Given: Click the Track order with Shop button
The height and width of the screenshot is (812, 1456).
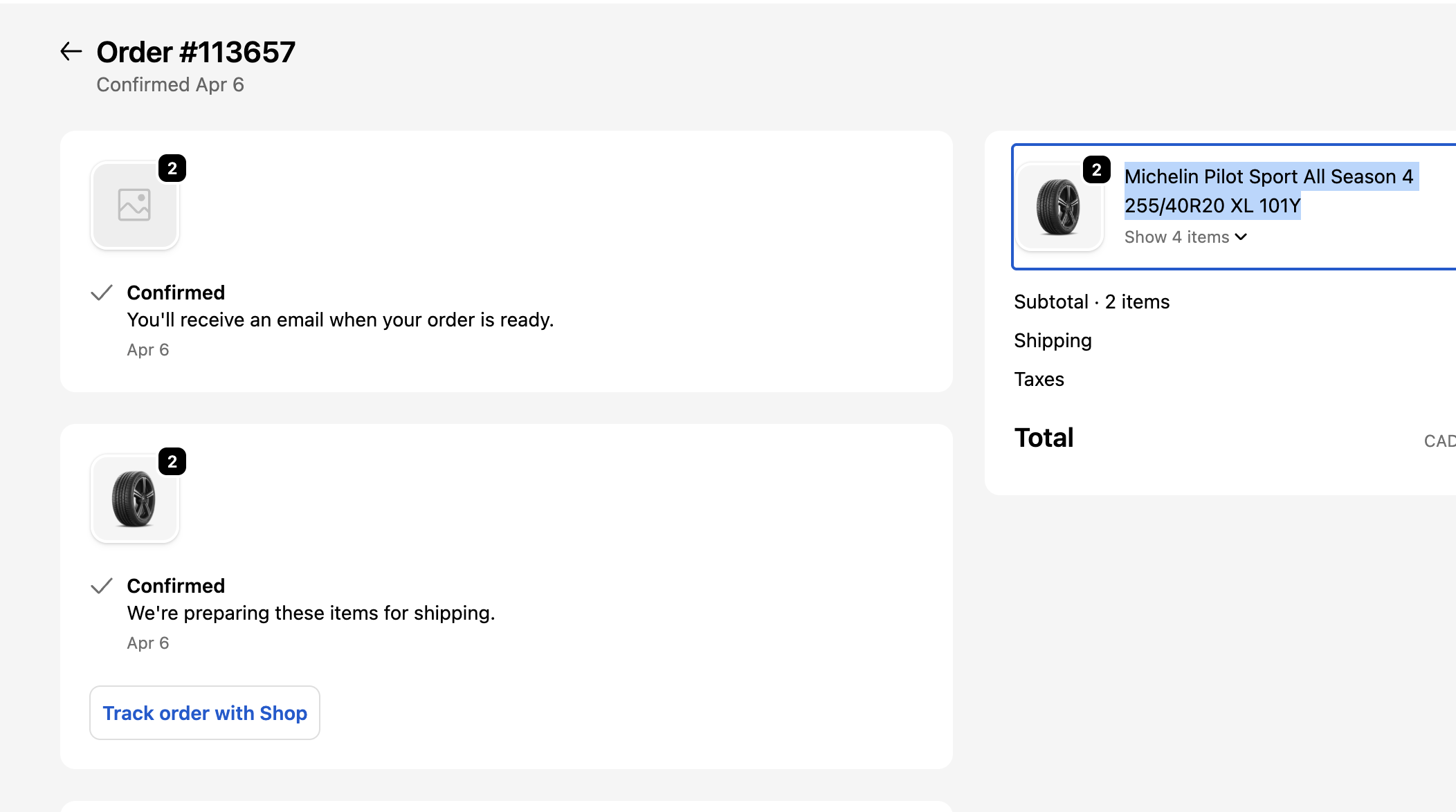Looking at the screenshot, I should pyautogui.click(x=205, y=712).
